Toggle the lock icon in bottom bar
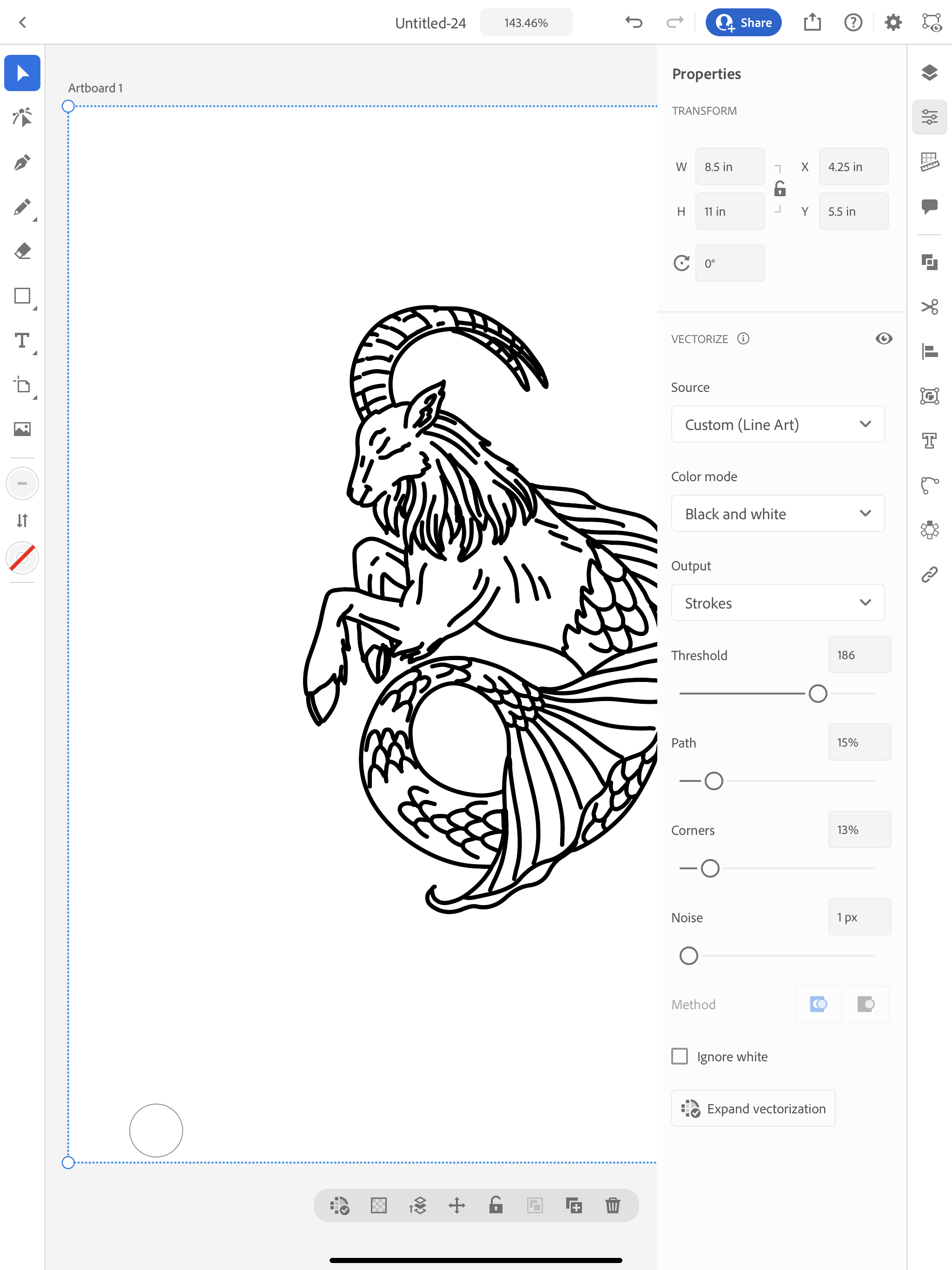952x1270 pixels. (496, 1204)
